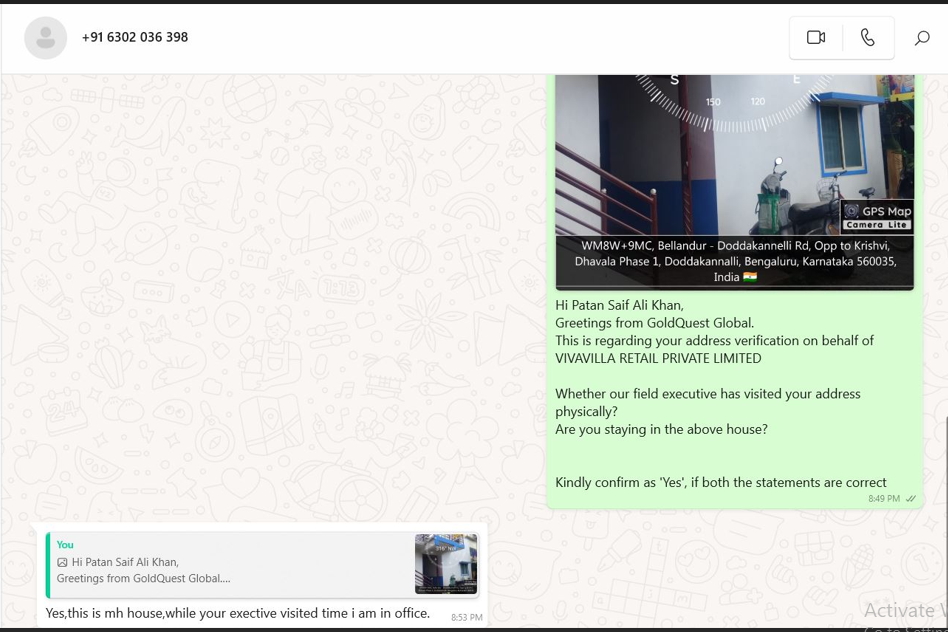Screen dimensions: 948x632
Task: Click the 8:53 PM timestamp on reply
Action: [466, 618]
